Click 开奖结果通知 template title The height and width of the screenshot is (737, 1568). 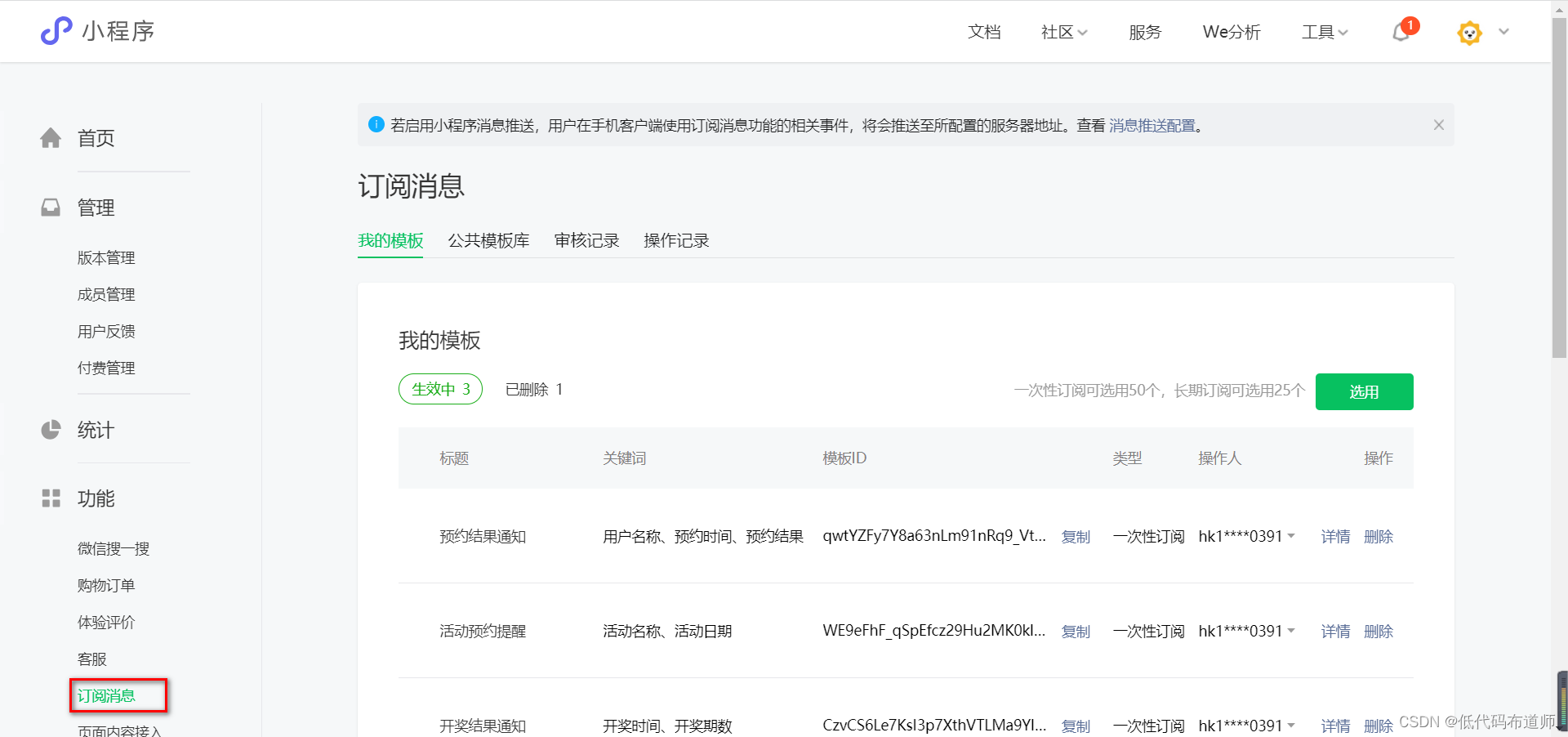coord(483,726)
